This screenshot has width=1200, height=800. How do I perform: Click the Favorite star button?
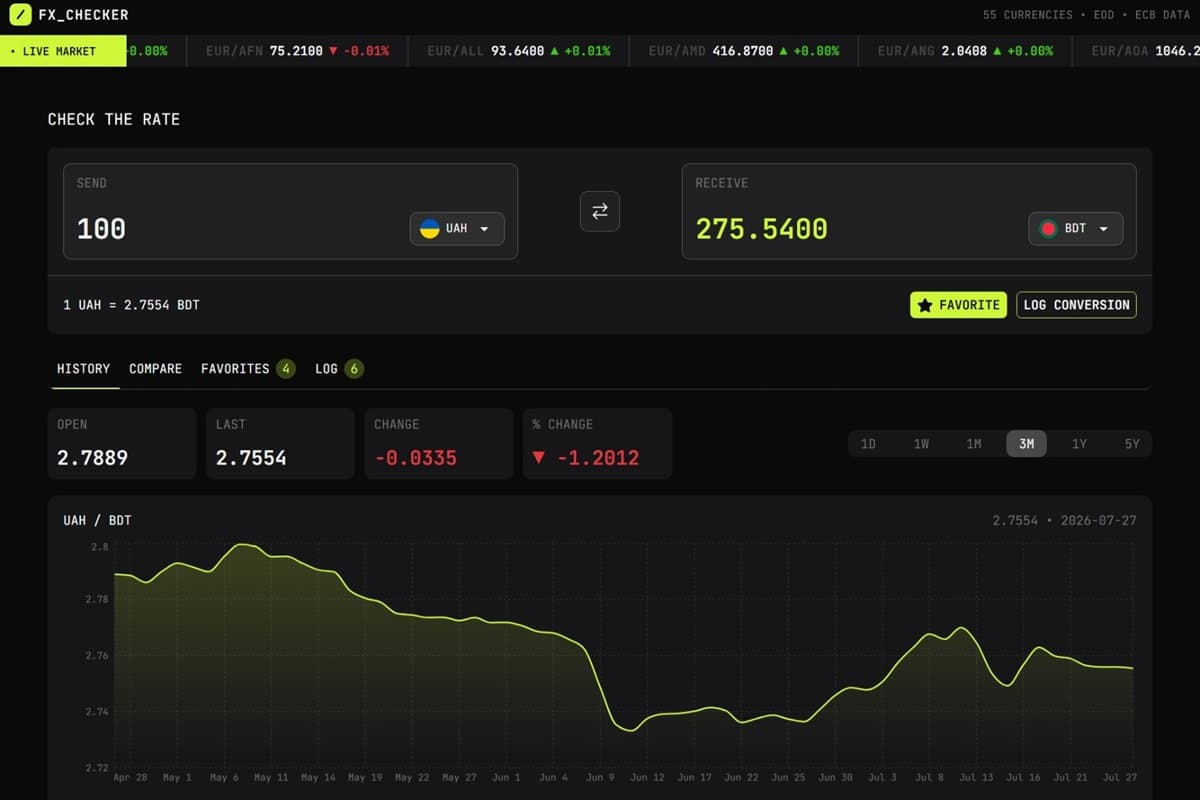pyautogui.click(x=958, y=305)
